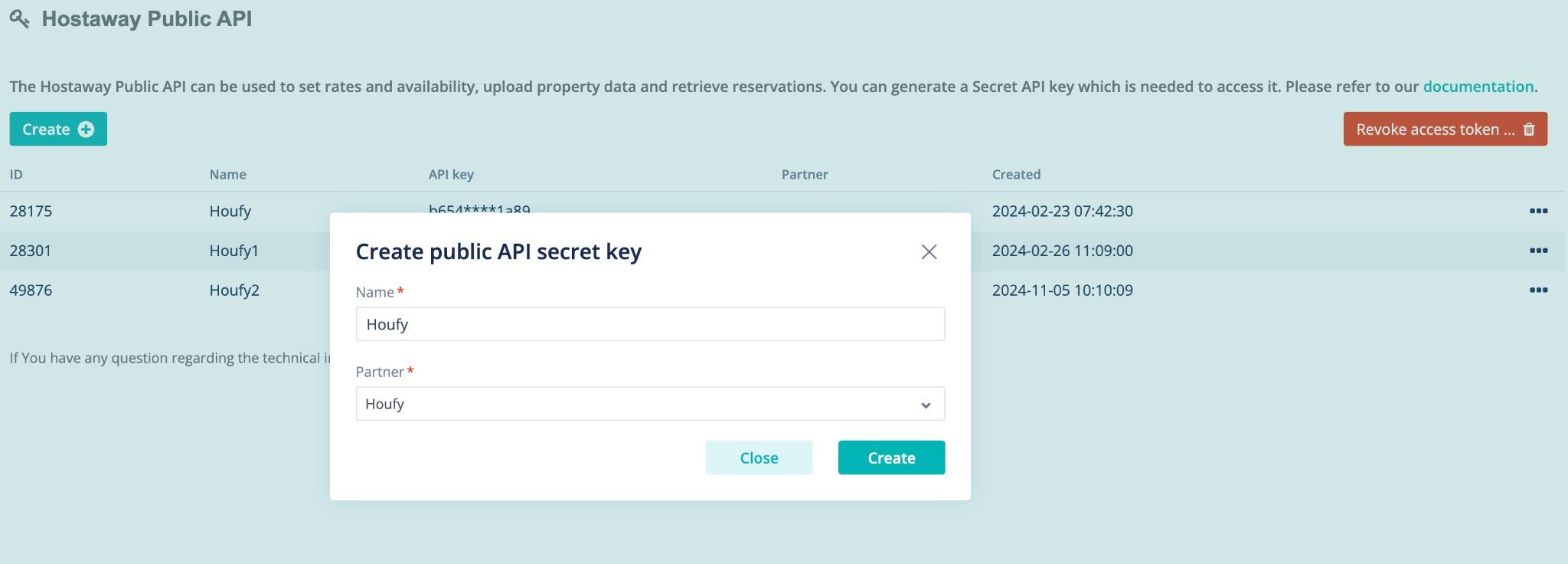Click the Name input field containing Houfy
Image resolution: width=1568 pixels, height=564 pixels.
coord(649,324)
